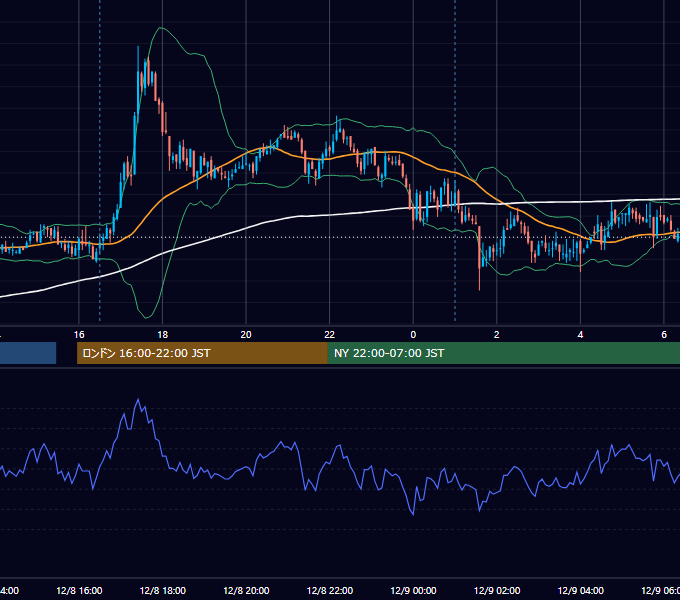Click the 16 hour label on price chart axis
Viewport: 680px width, 600px height.
[79, 335]
